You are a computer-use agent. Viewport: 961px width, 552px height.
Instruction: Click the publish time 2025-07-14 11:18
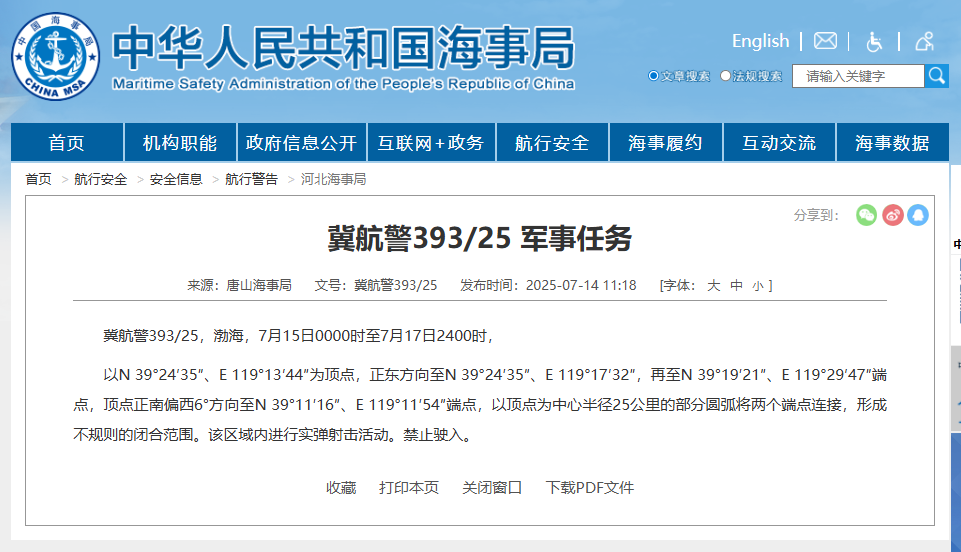click(x=581, y=285)
